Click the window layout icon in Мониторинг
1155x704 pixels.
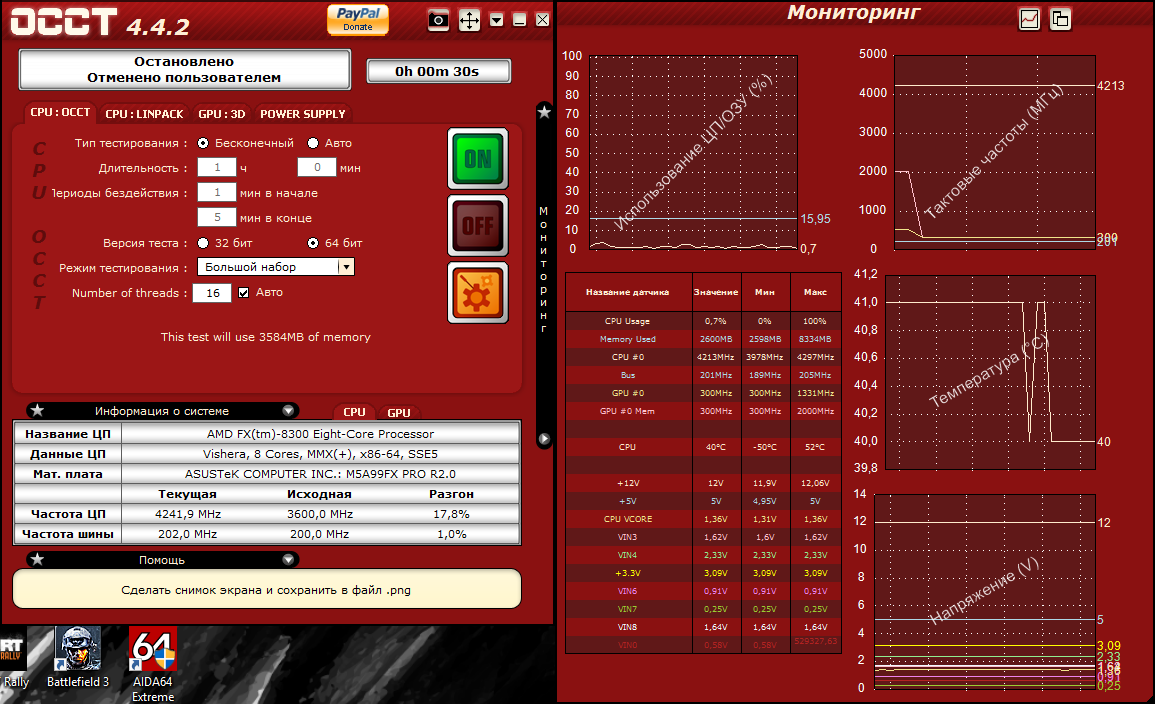1060,19
